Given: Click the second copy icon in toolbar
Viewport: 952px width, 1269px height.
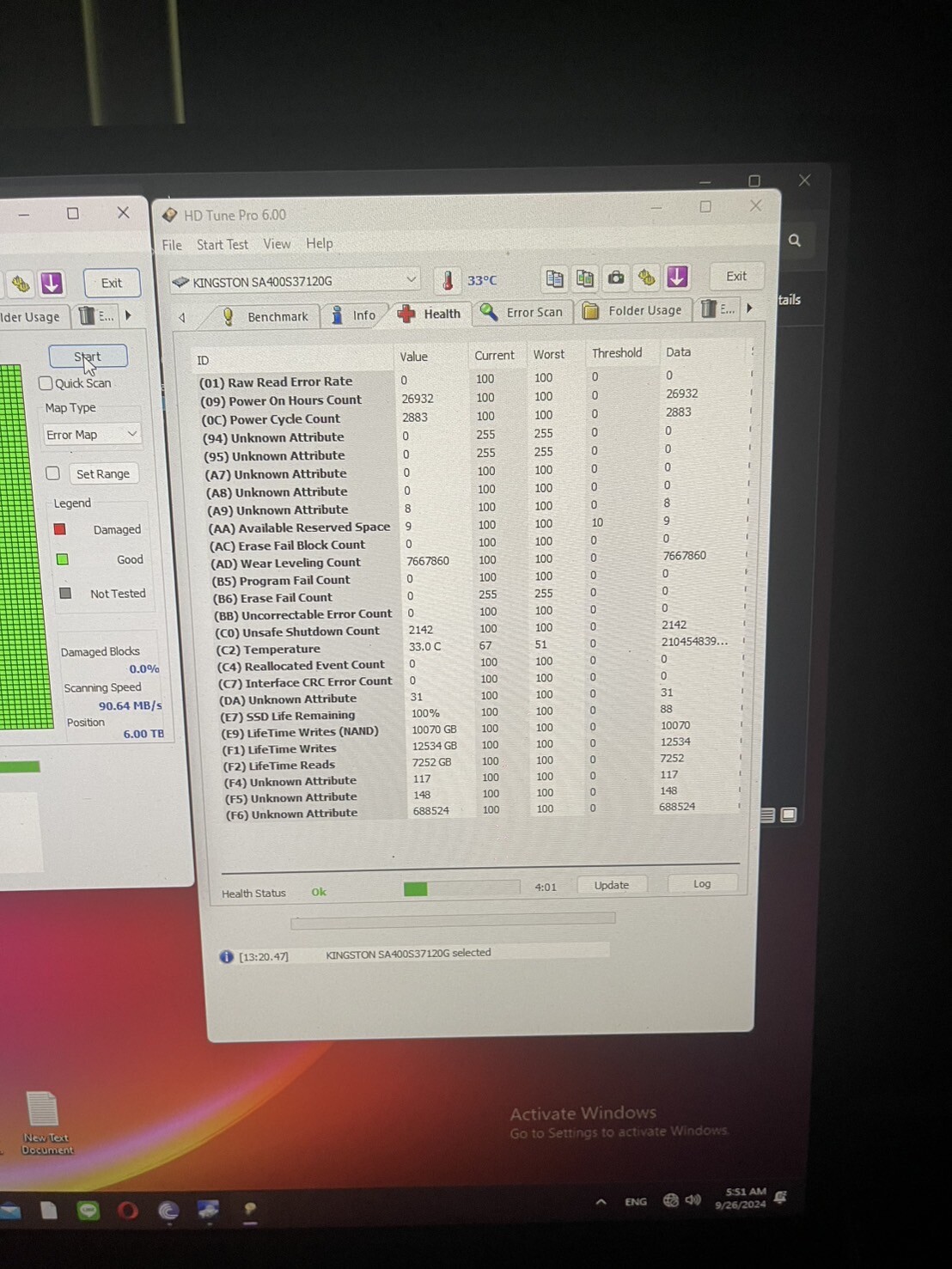Looking at the screenshot, I should [585, 278].
